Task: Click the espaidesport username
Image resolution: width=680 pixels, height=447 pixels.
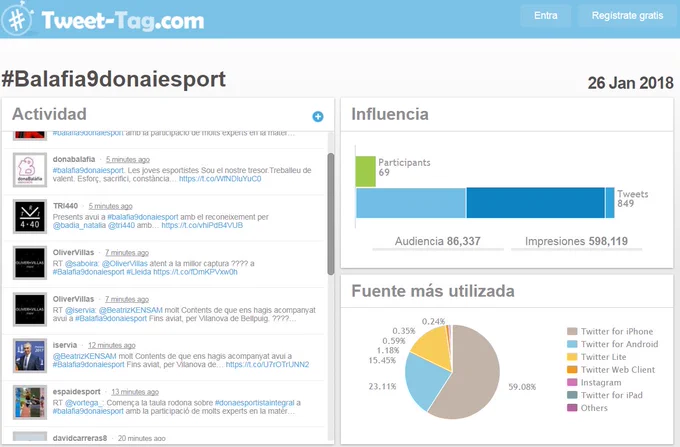Action: click(x=76, y=392)
